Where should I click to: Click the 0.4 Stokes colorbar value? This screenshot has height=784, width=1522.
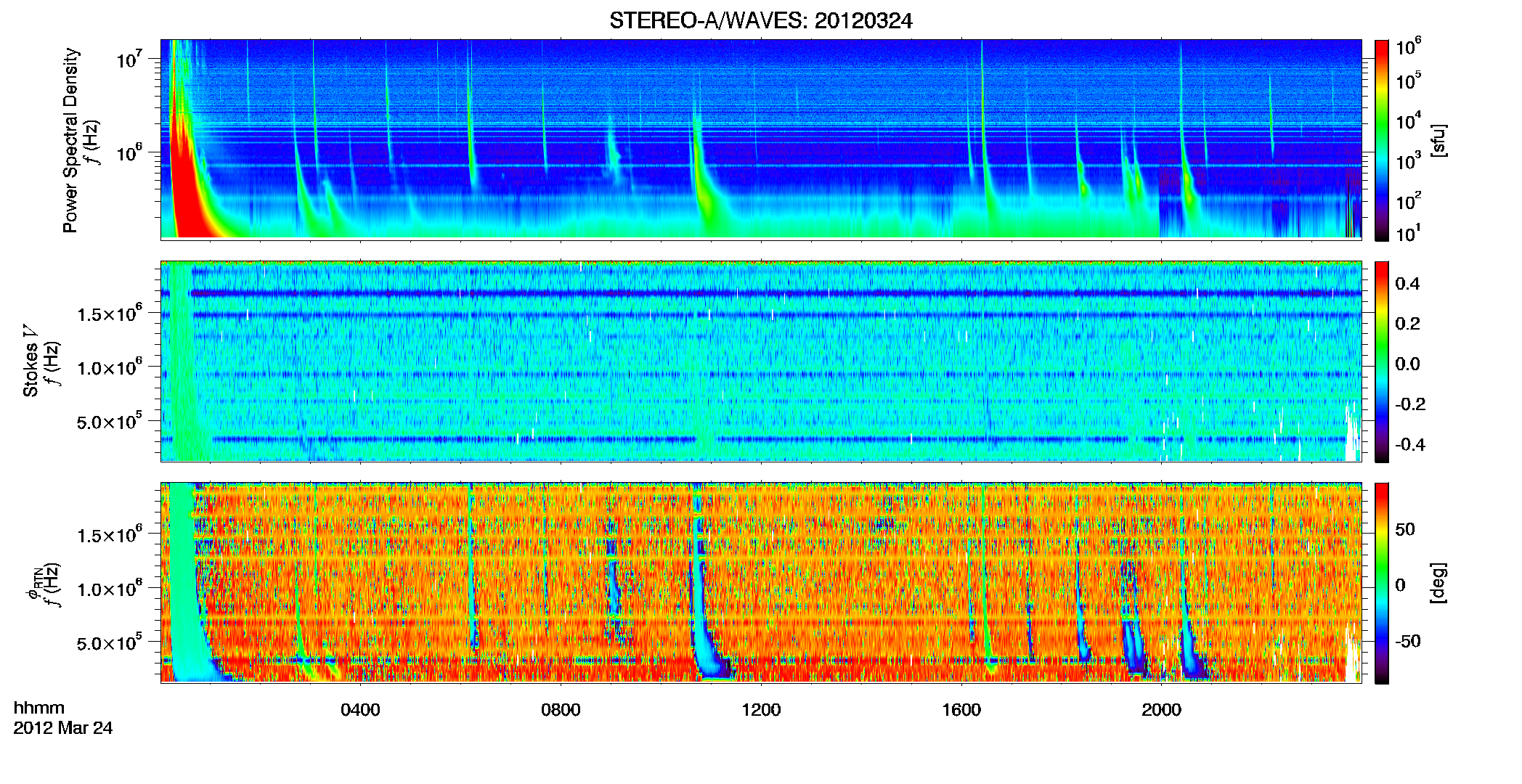[1407, 284]
